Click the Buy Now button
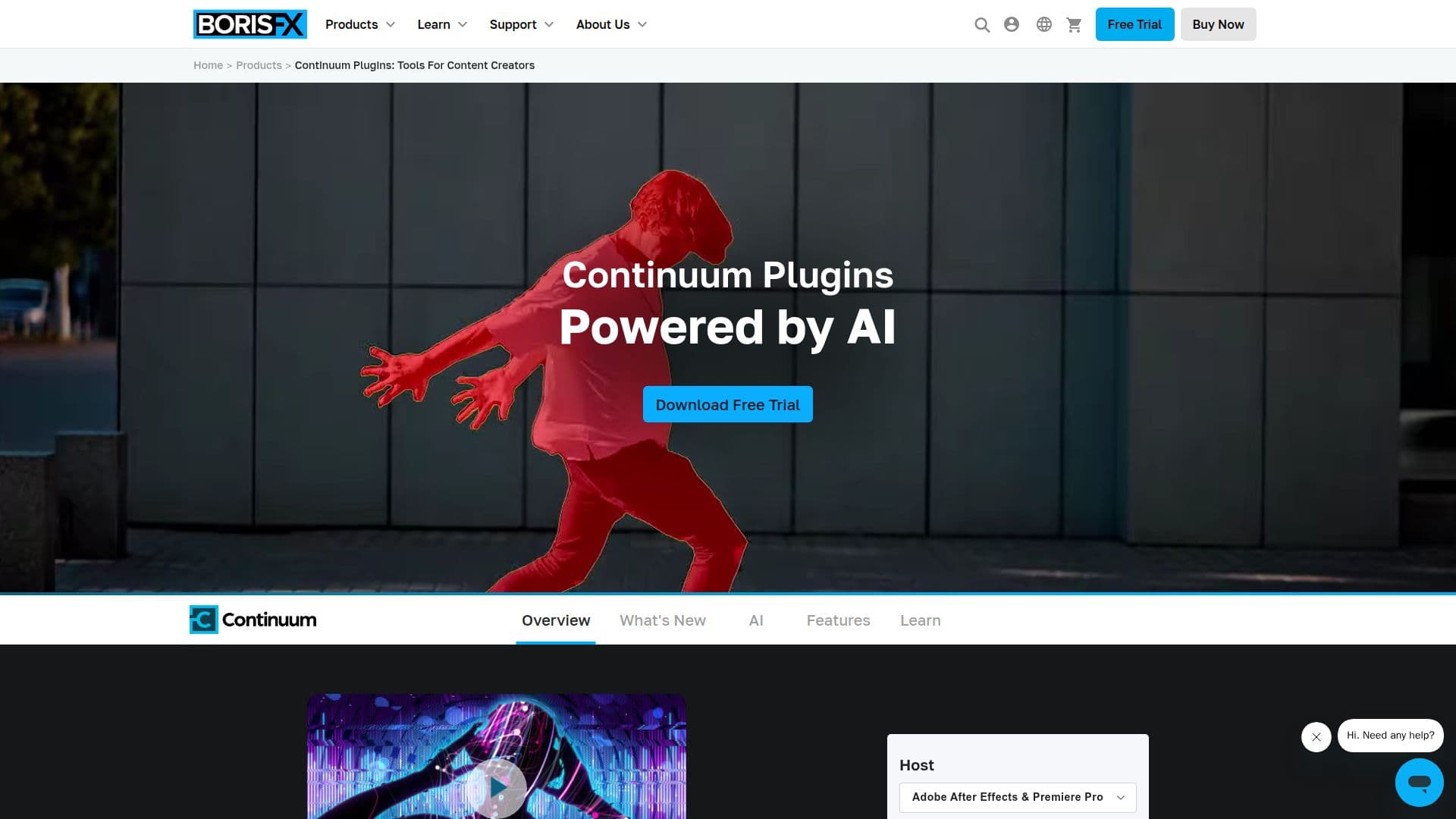 tap(1218, 24)
